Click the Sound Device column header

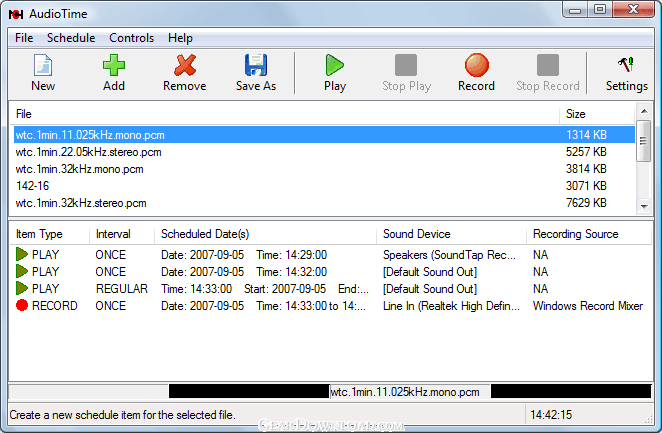coord(451,234)
